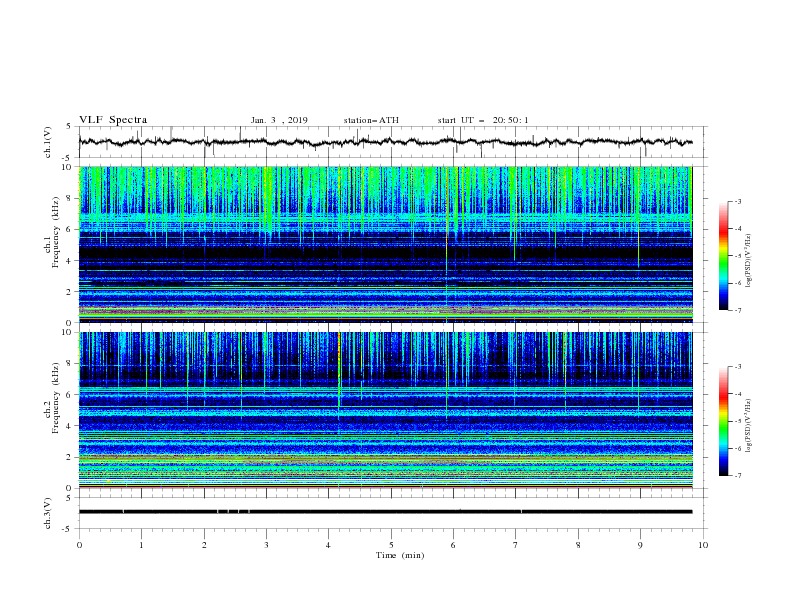Click the ch.1 color scale bar
This screenshot has height=612, width=792.
point(723,255)
